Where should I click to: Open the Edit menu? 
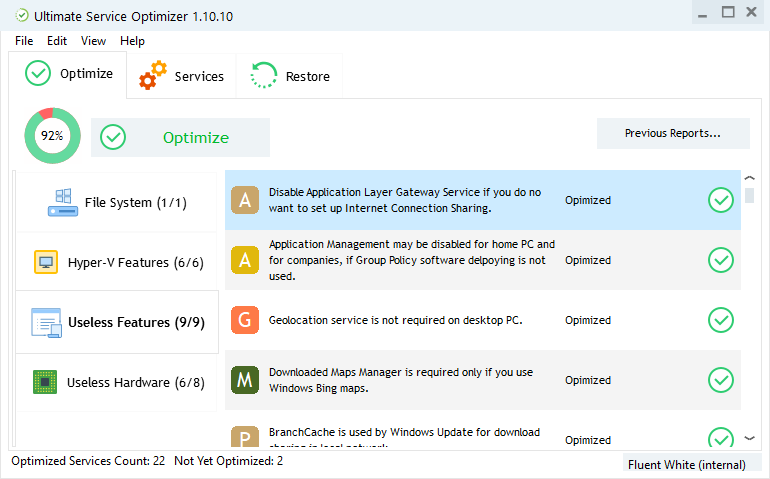click(x=57, y=41)
